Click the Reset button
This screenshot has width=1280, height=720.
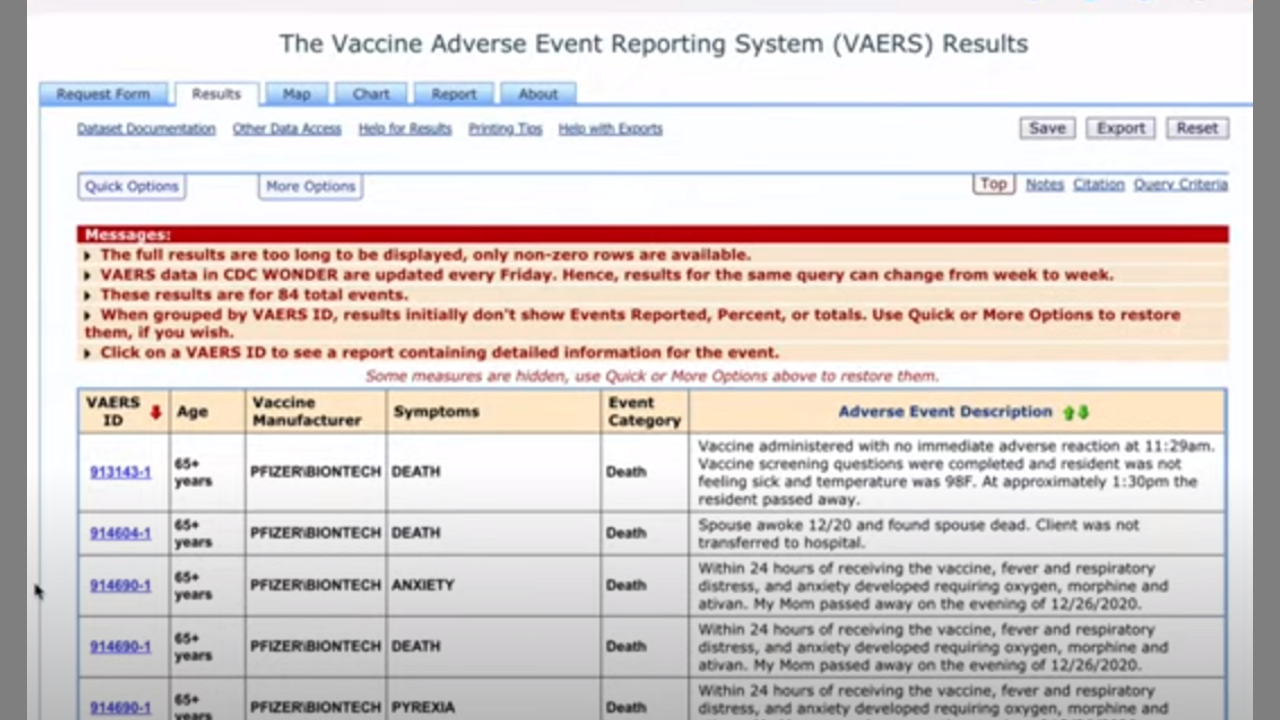pos(1196,128)
